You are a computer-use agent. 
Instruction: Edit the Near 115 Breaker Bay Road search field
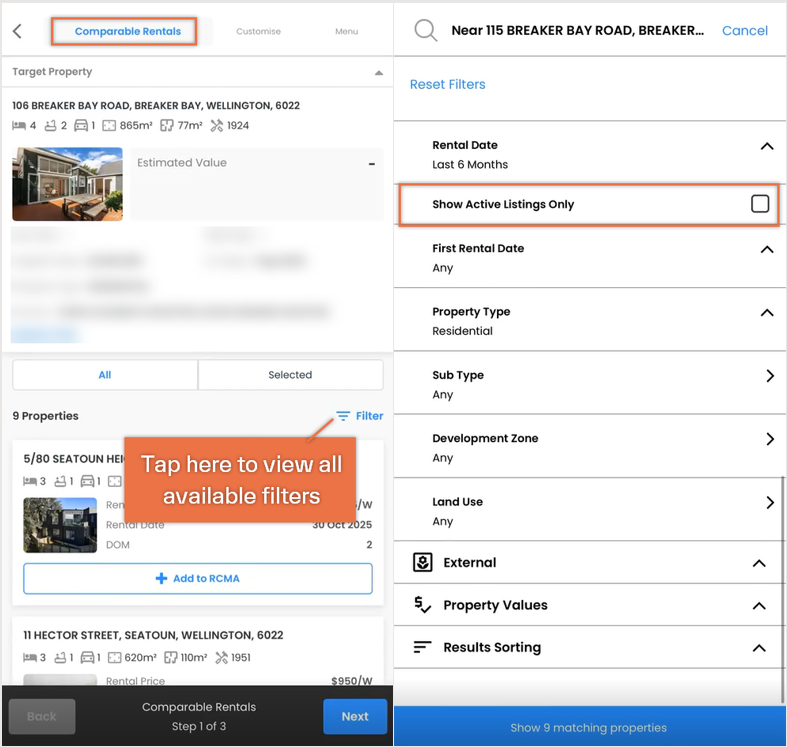click(578, 31)
